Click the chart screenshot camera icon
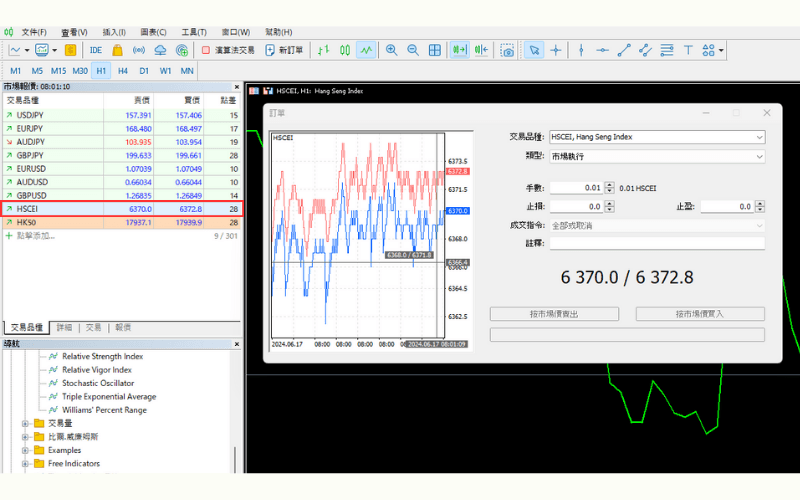Viewport: 800px width, 500px height. (x=507, y=50)
